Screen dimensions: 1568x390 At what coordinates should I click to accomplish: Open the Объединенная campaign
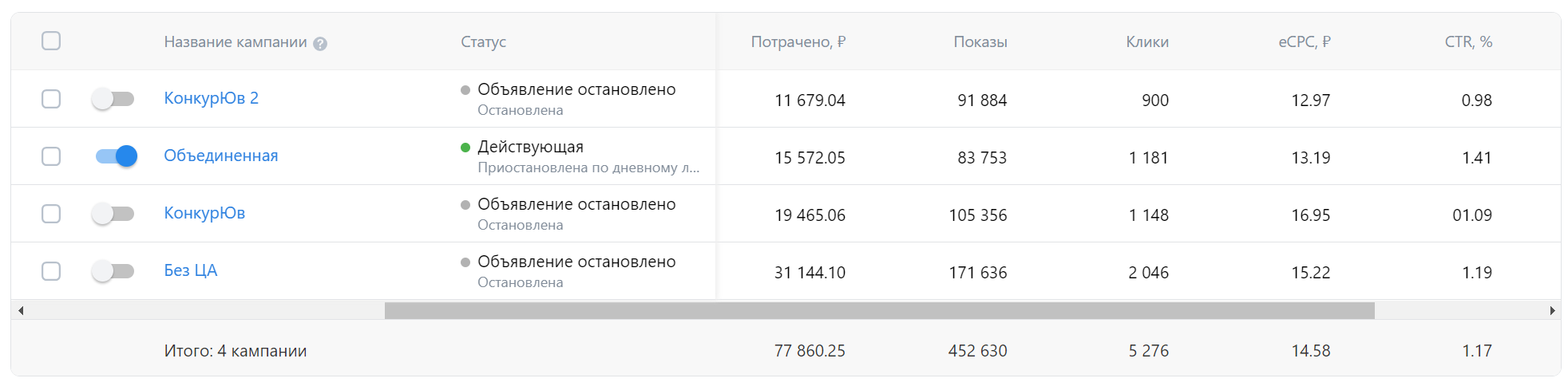click(x=220, y=156)
